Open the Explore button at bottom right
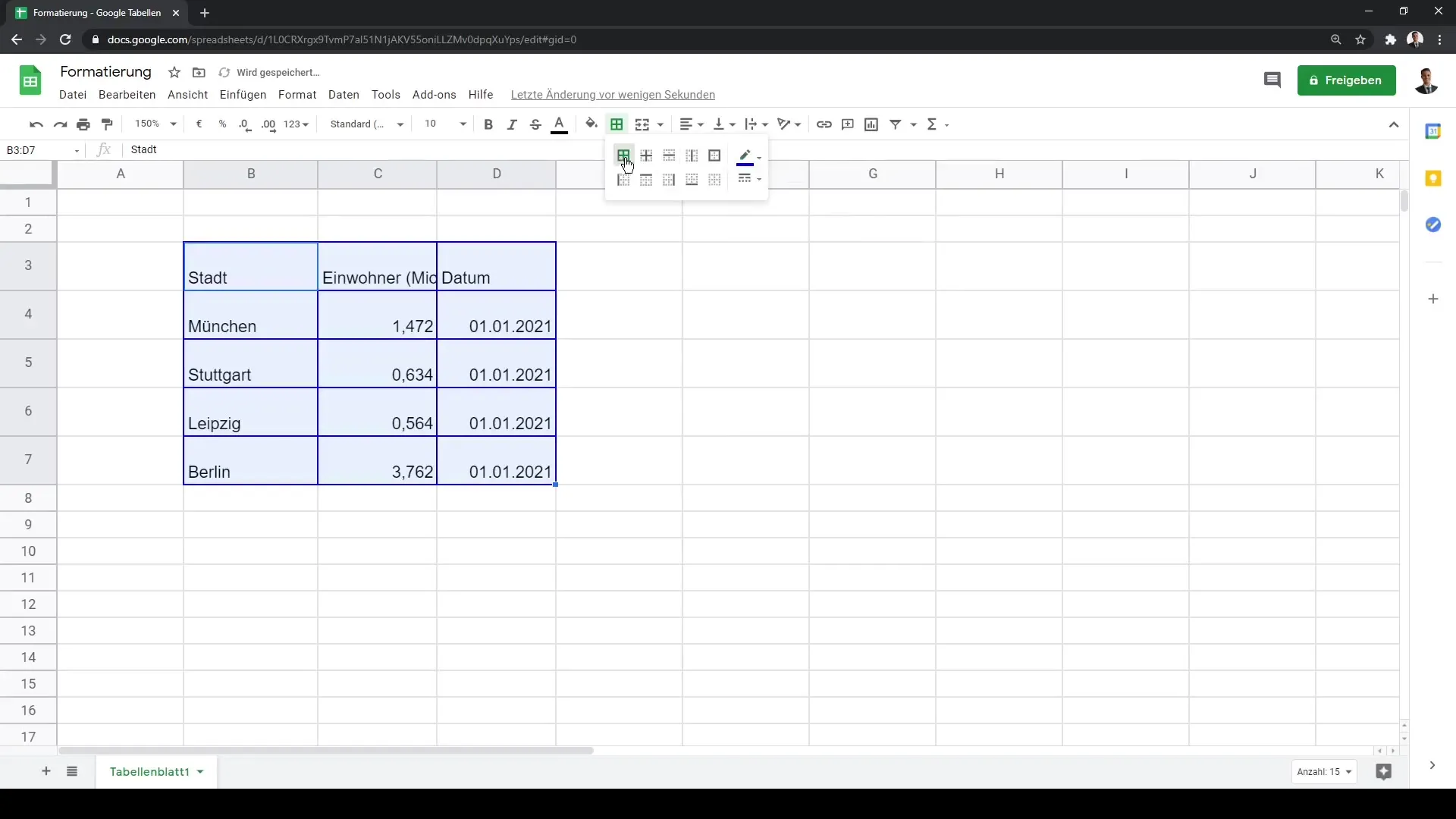 1384,772
